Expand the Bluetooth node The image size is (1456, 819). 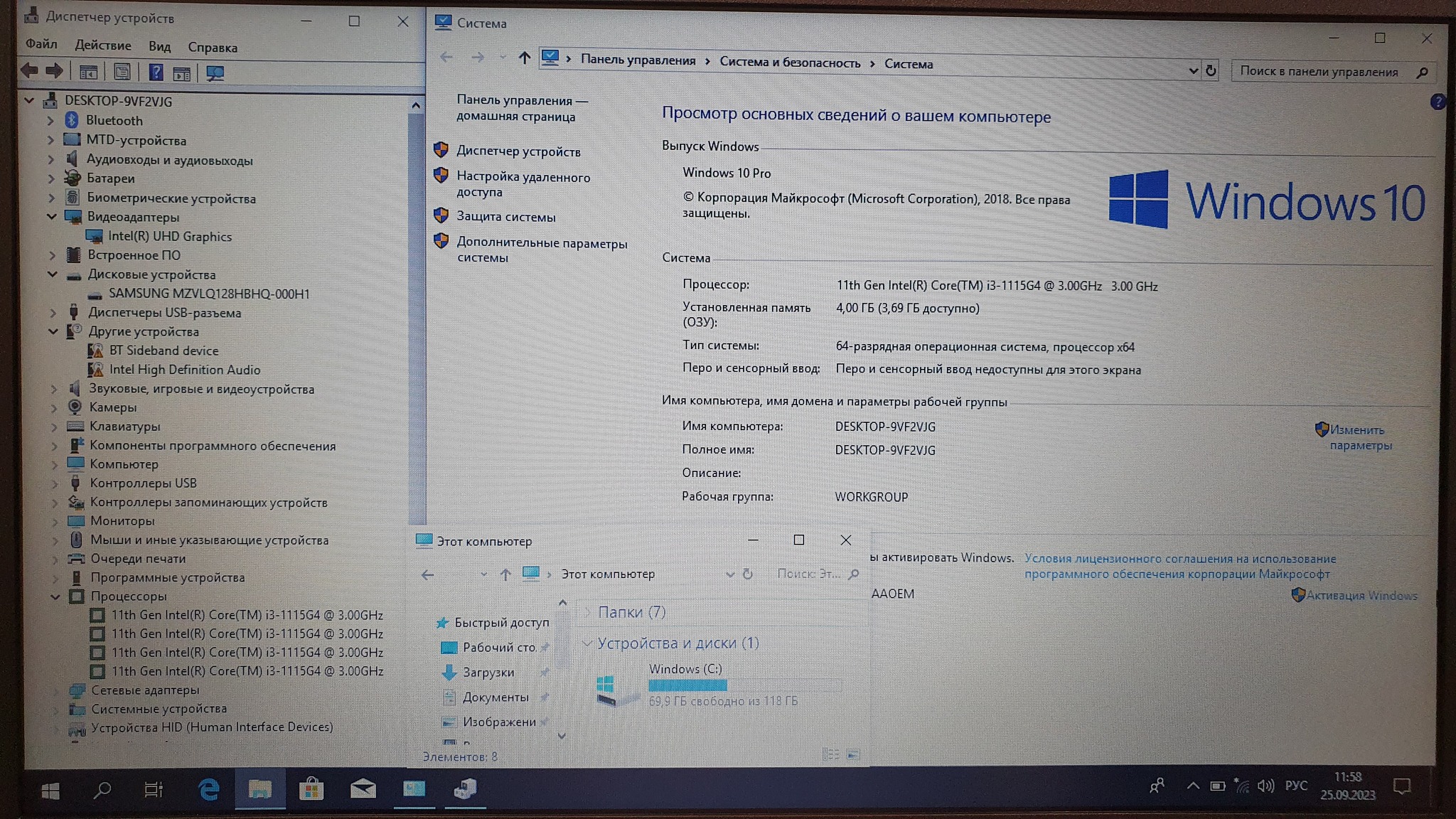tap(51, 121)
